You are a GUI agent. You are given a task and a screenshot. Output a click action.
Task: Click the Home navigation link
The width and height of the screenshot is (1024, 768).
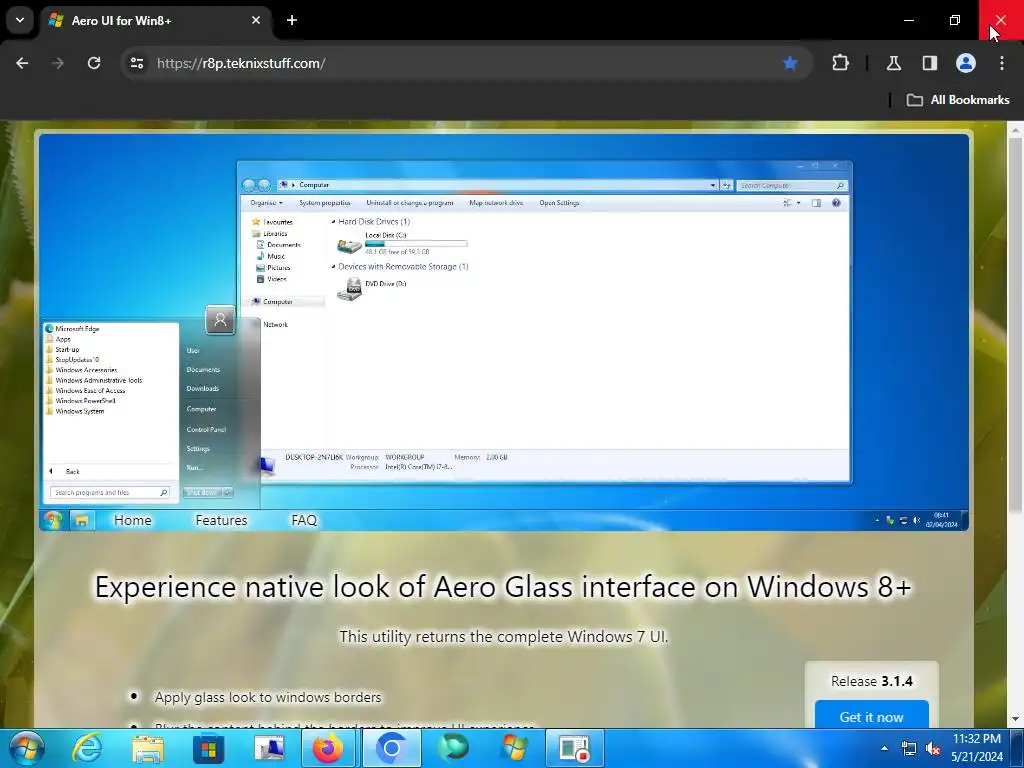[x=133, y=520]
